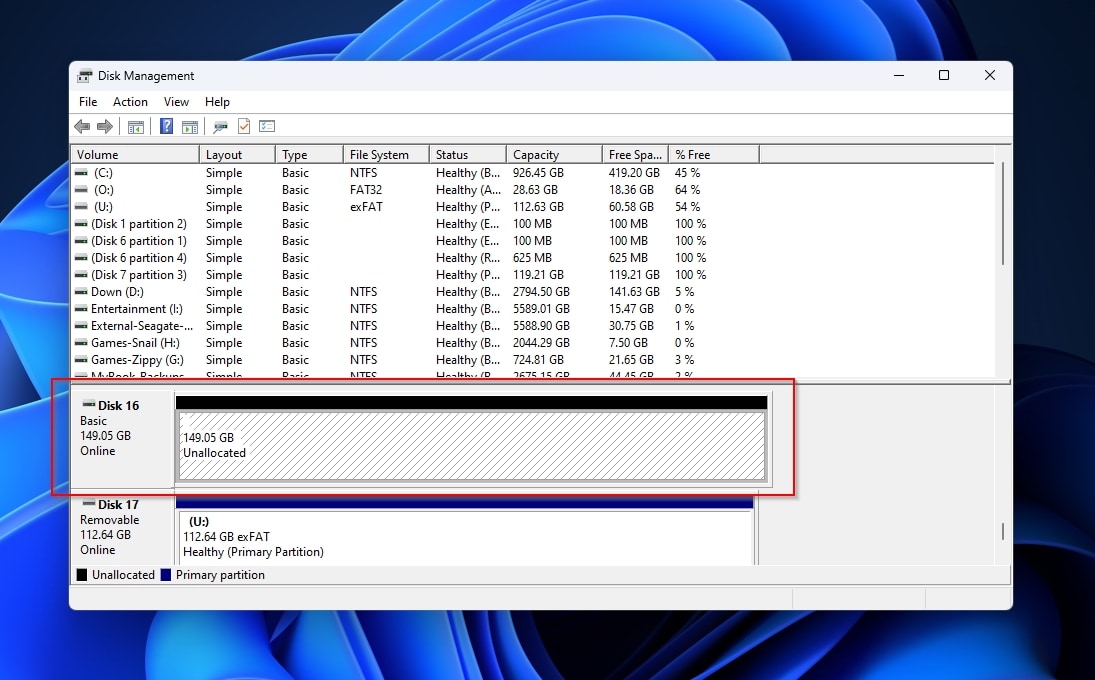The image size is (1095, 680).
Task: Sort by the File System column header
Action: point(386,154)
